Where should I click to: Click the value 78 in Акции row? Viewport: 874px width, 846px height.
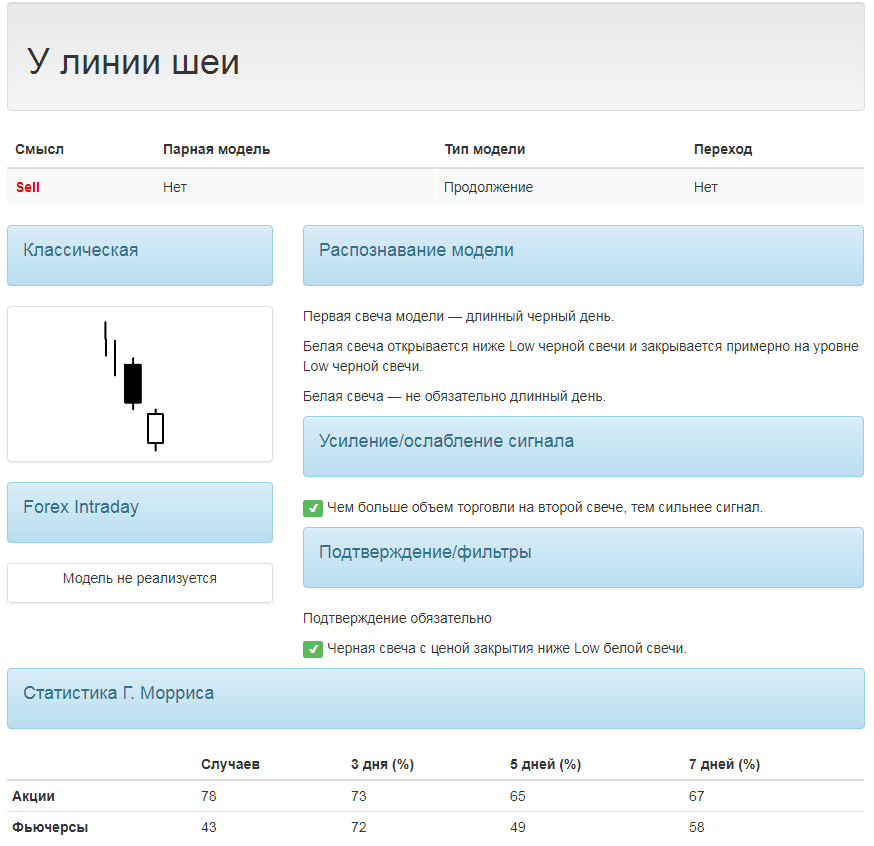(208, 796)
